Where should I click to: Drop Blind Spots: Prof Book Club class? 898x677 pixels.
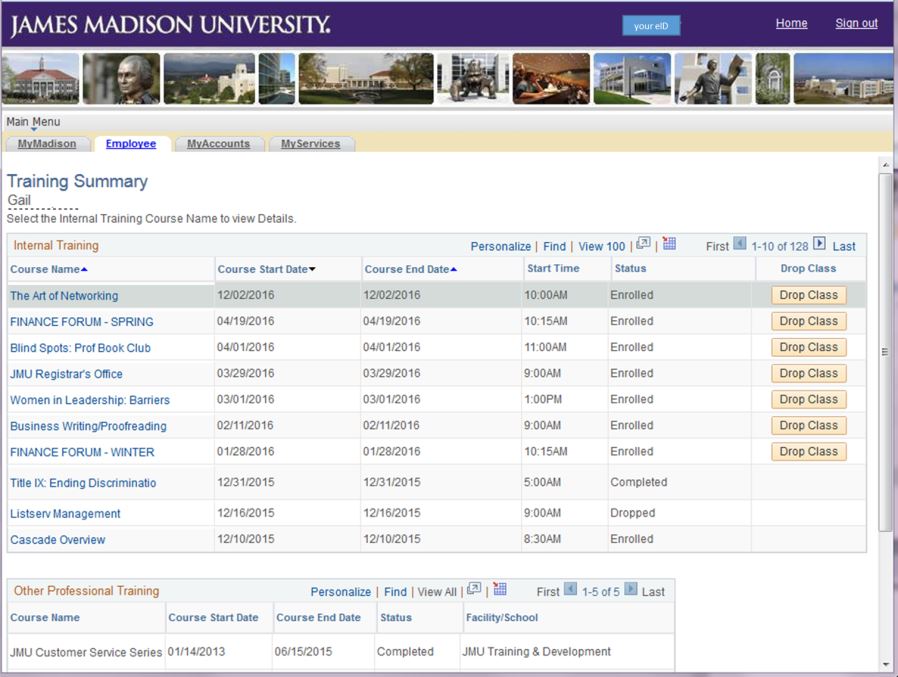point(808,347)
